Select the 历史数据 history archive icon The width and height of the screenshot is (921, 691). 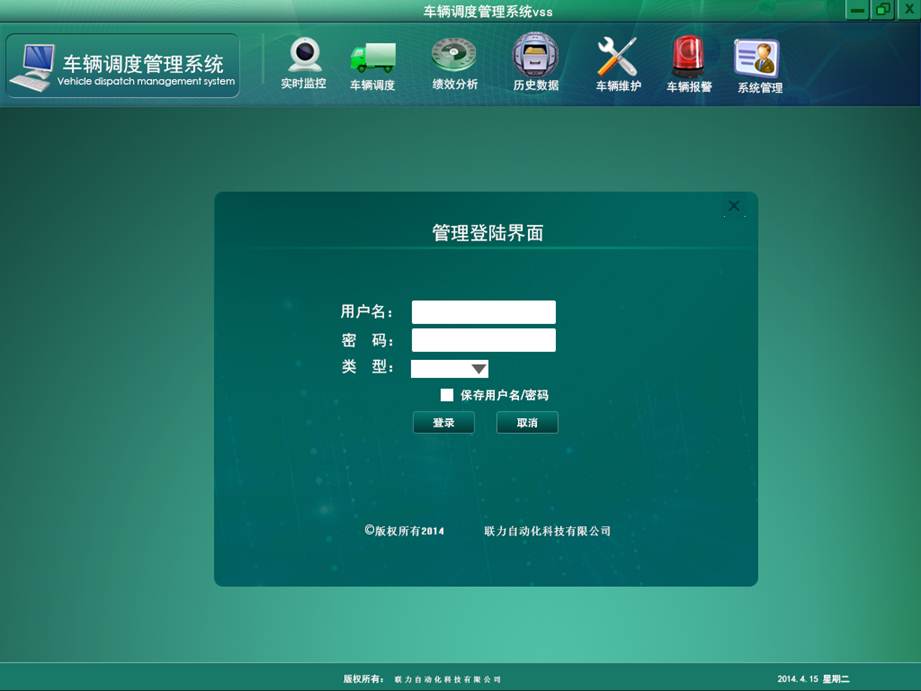point(535,55)
